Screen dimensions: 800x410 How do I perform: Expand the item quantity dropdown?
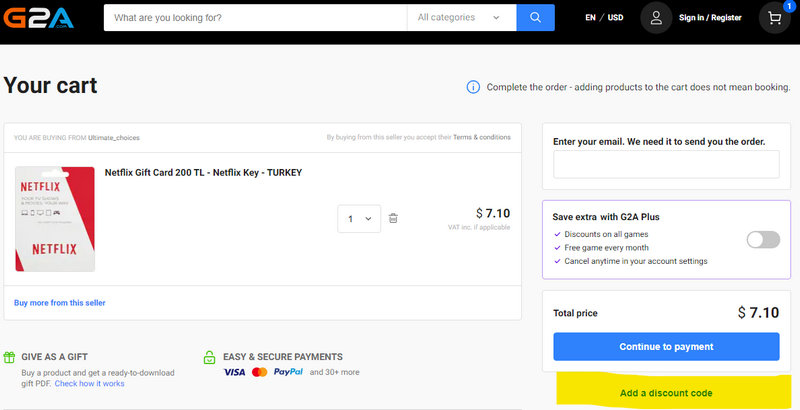coord(359,218)
